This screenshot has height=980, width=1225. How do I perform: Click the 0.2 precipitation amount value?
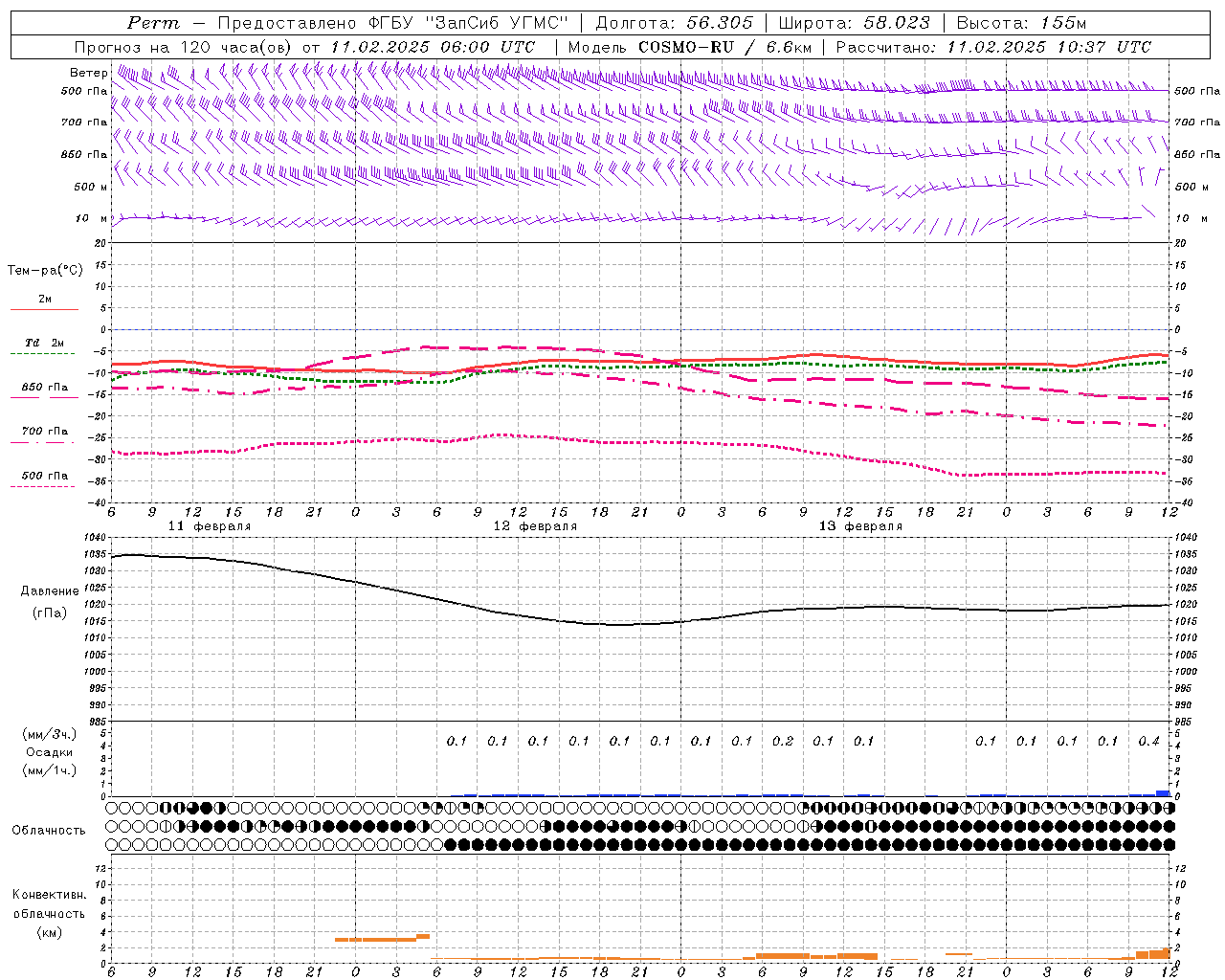click(x=783, y=742)
